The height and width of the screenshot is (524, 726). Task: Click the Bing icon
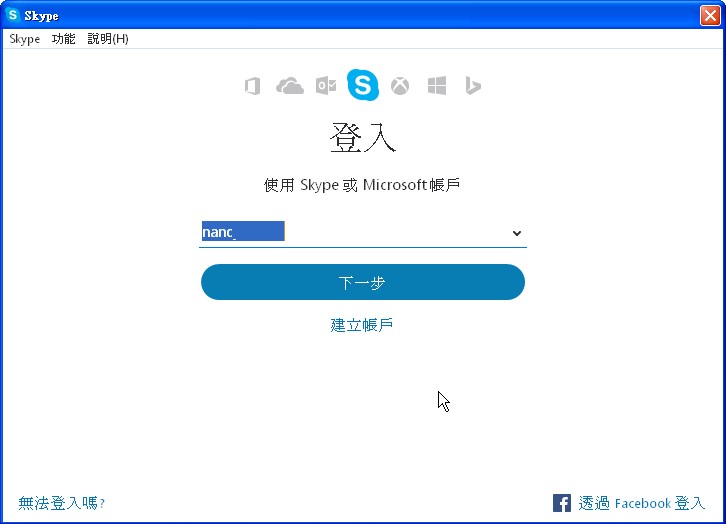473,86
